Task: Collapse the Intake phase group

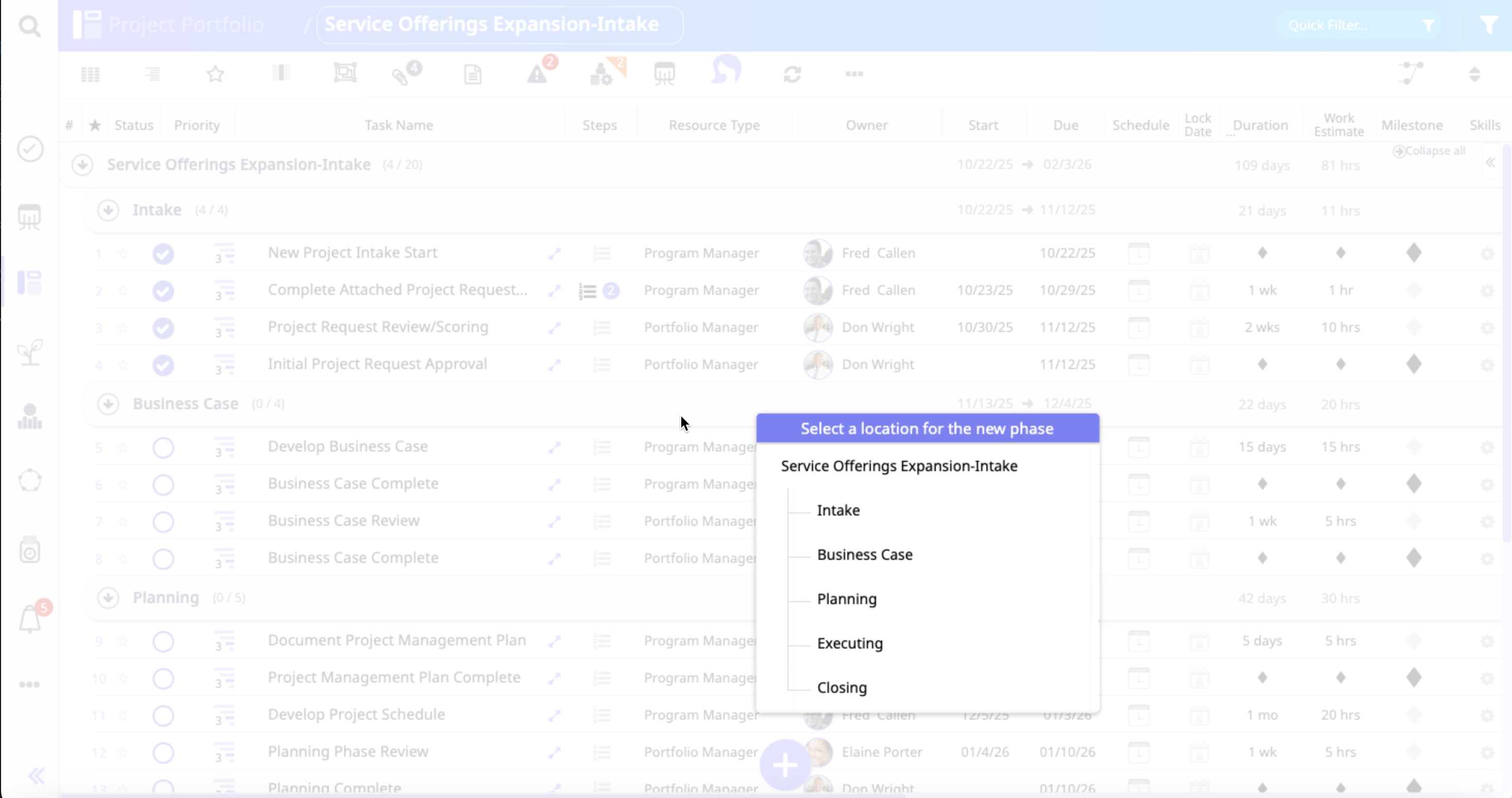Action: click(x=108, y=210)
